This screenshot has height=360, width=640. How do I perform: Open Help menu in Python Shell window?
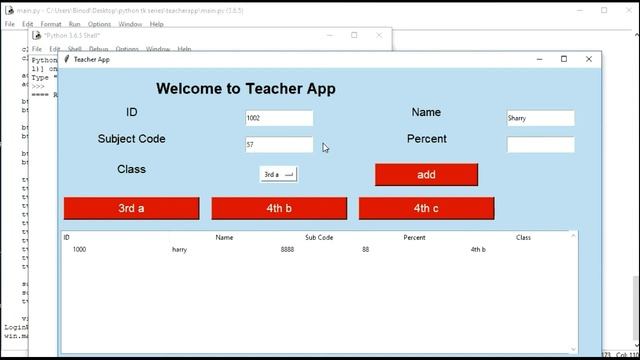[x=184, y=49]
